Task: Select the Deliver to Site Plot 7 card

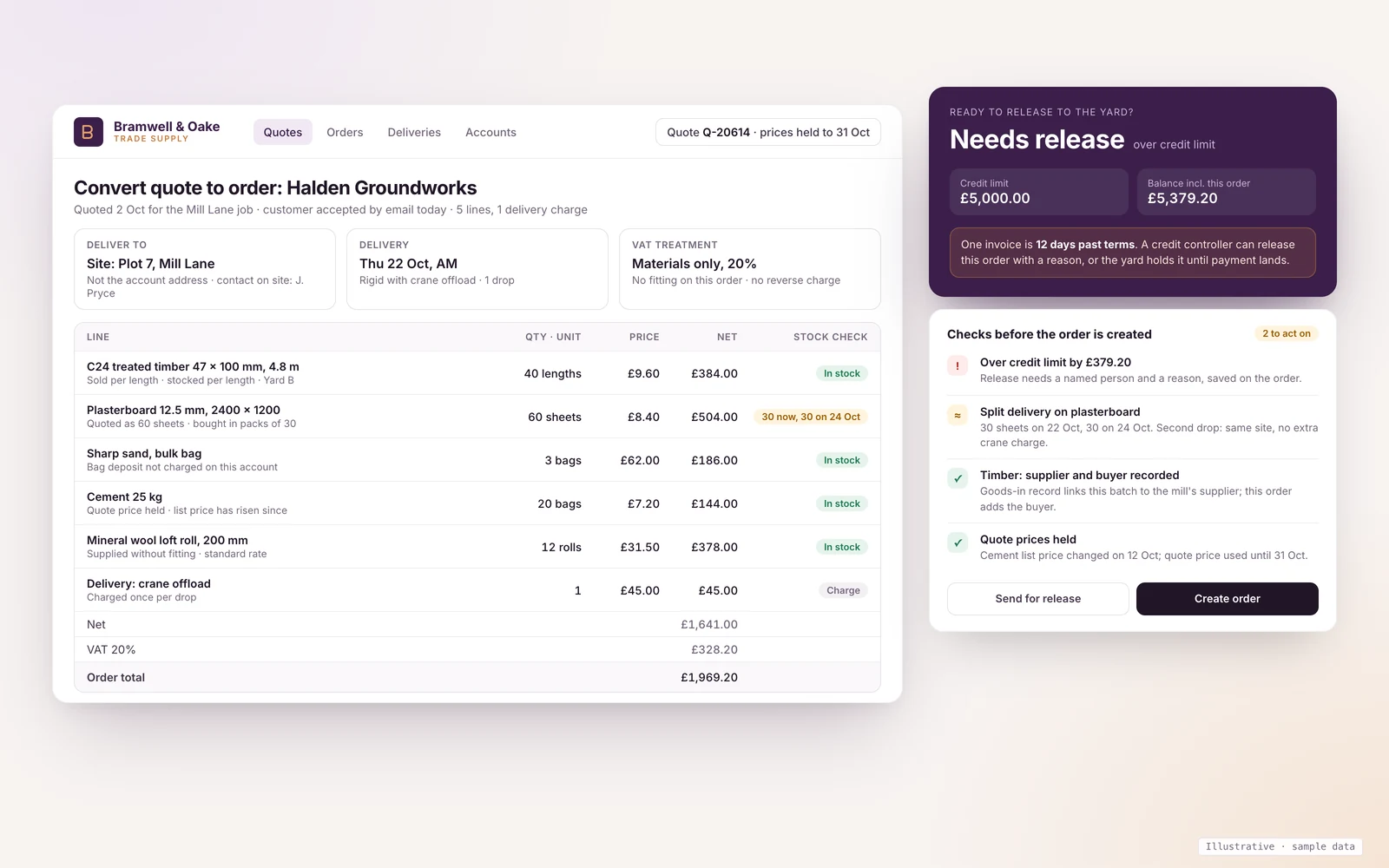Action: [x=205, y=269]
